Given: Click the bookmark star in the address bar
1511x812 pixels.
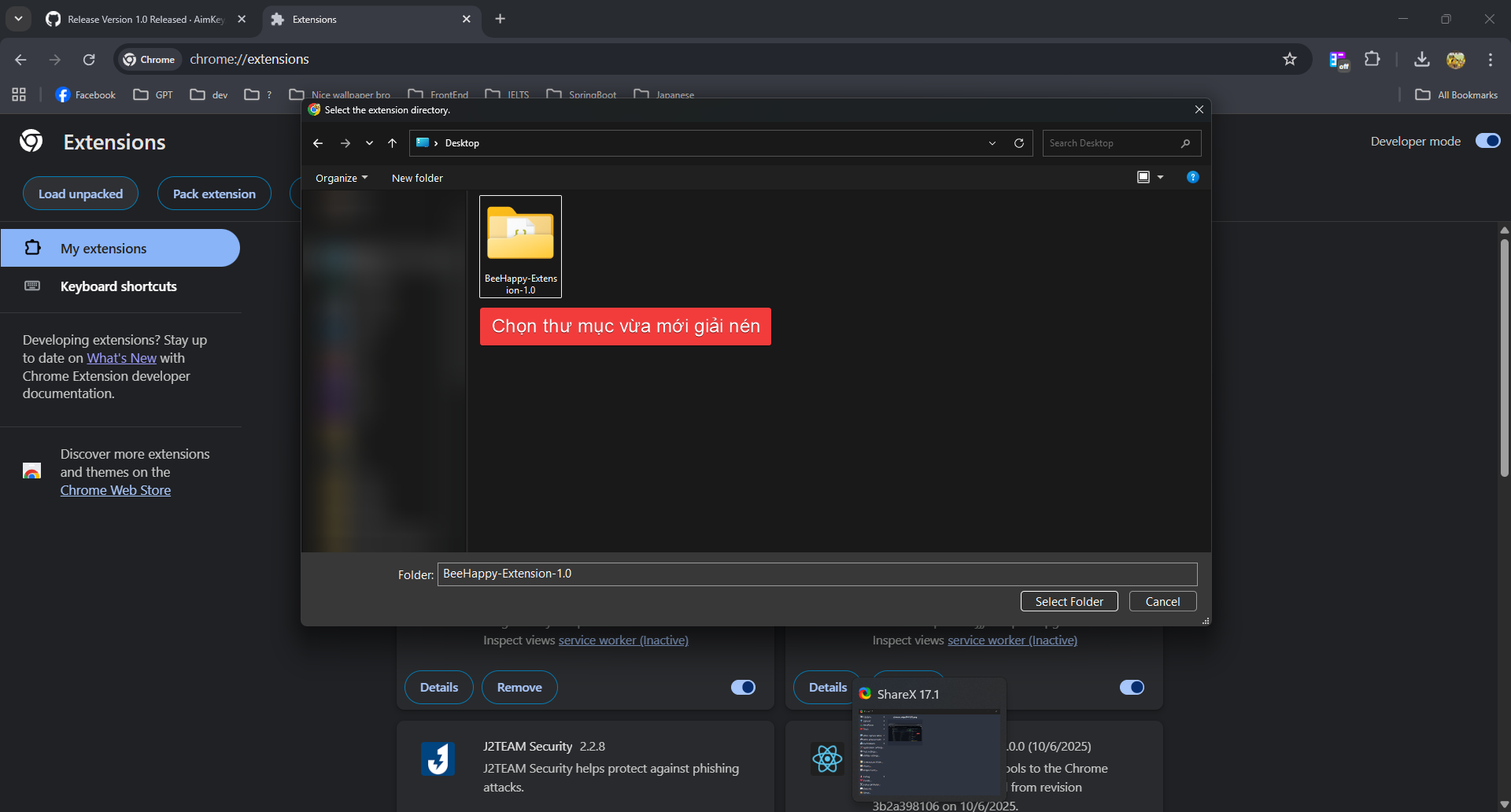Looking at the screenshot, I should [x=1290, y=59].
